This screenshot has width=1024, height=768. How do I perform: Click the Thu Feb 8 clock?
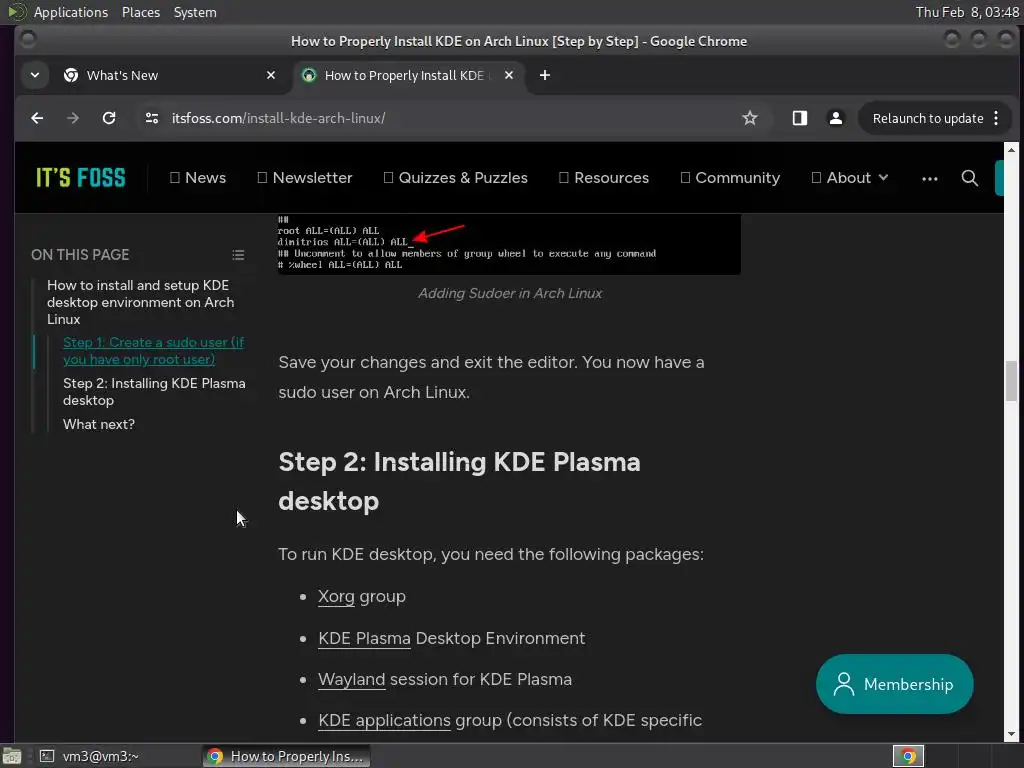[x=967, y=12]
